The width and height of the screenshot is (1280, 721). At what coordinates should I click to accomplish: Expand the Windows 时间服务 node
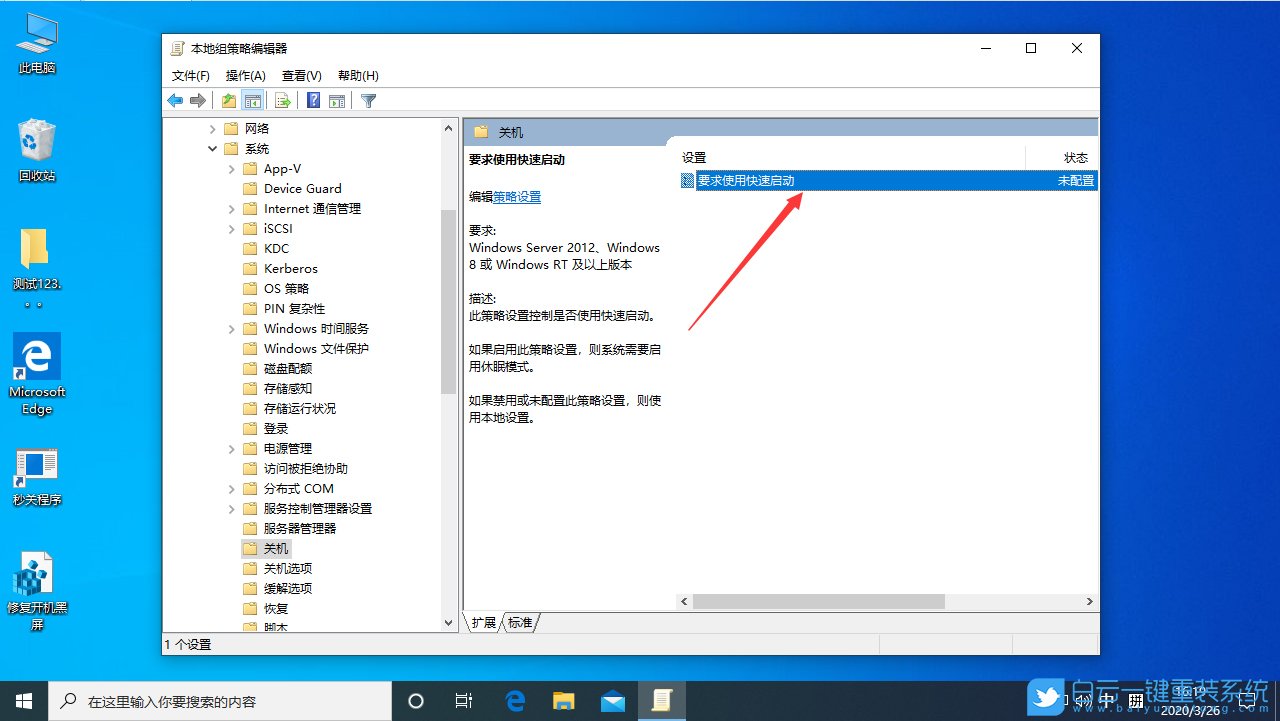point(231,328)
